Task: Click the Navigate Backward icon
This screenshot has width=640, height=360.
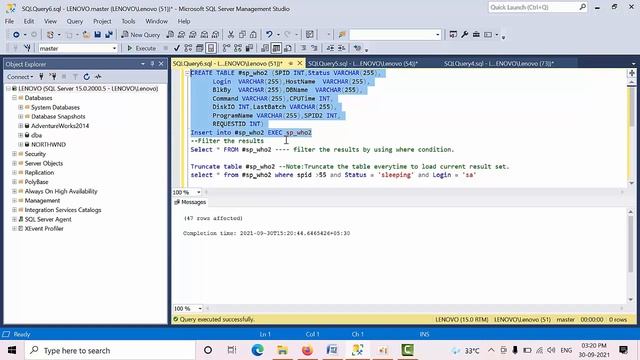Action: [16, 35]
